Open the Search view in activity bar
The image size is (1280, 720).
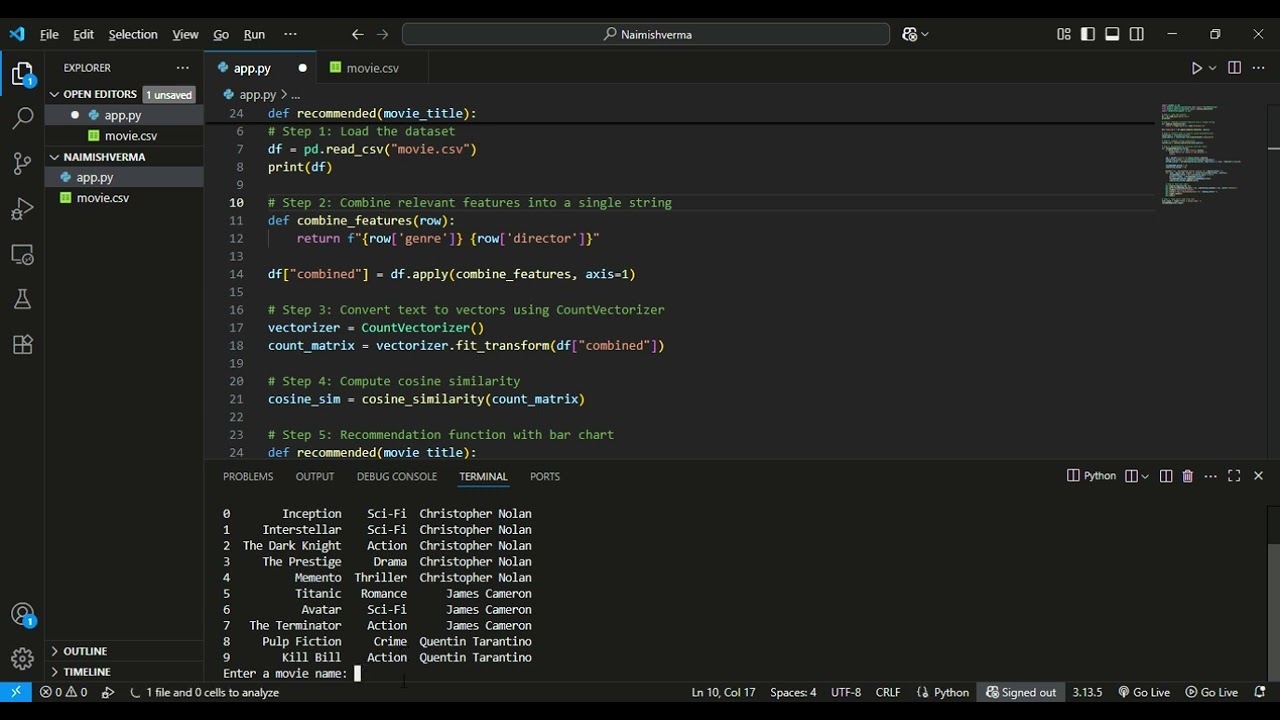[x=22, y=118]
